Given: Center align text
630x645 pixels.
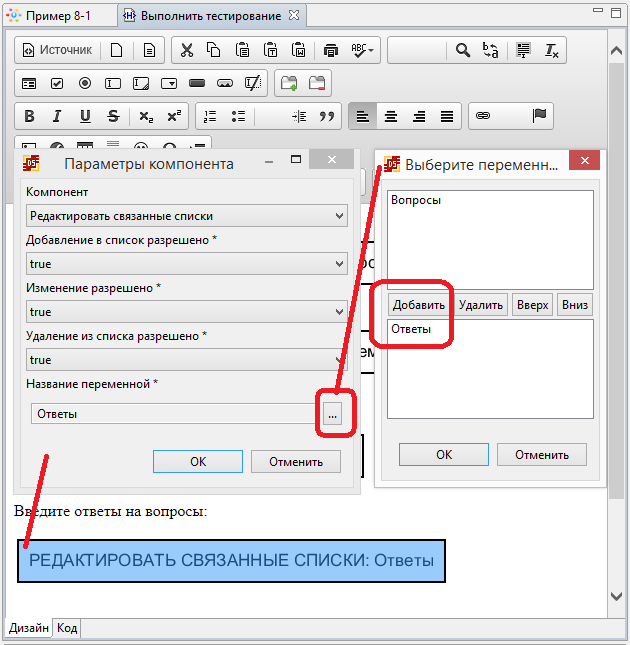Looking at the screenshot, I should pyautogui.click(x=391, y=116).
